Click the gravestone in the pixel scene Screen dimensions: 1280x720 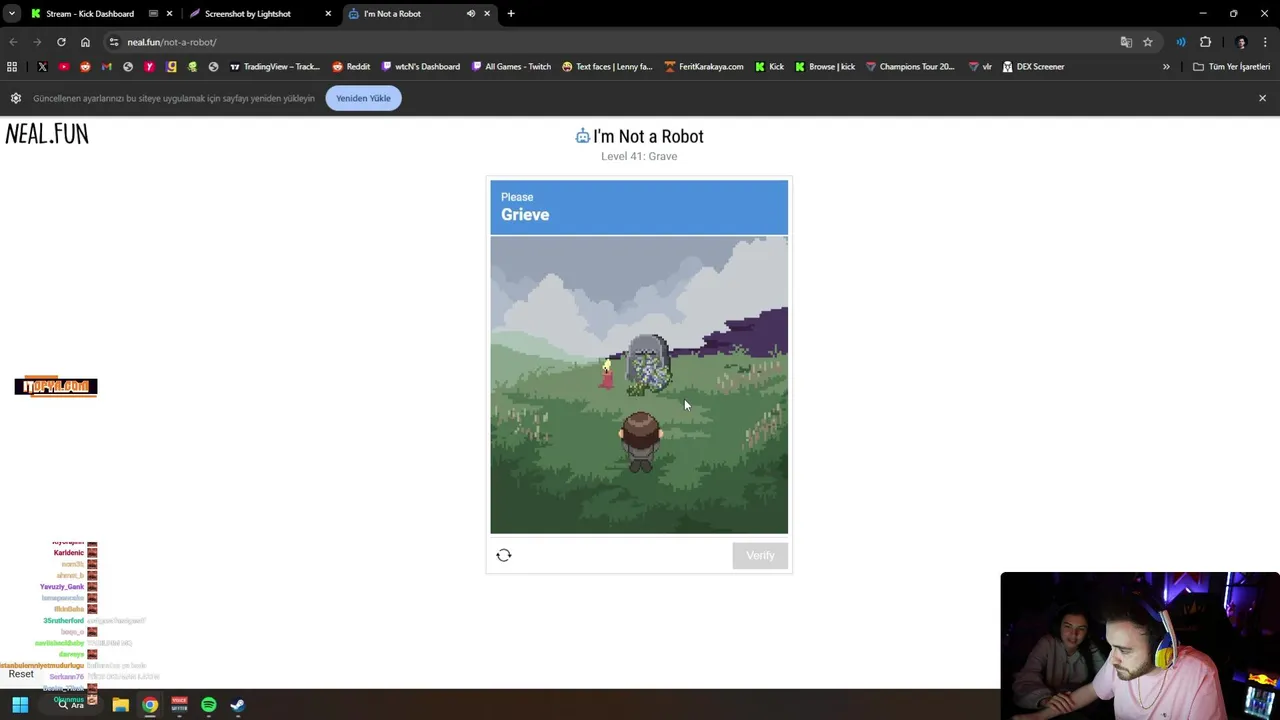pos(648,362)
